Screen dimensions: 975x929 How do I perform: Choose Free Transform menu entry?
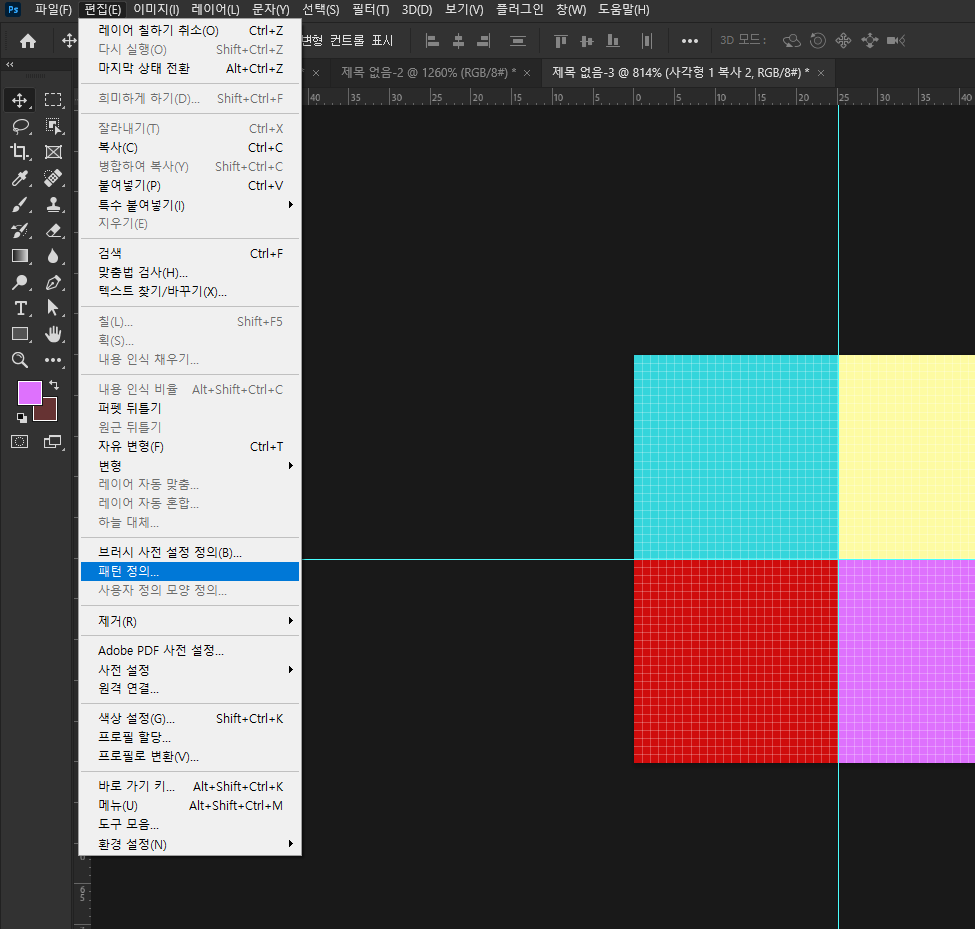coord(190,446)
